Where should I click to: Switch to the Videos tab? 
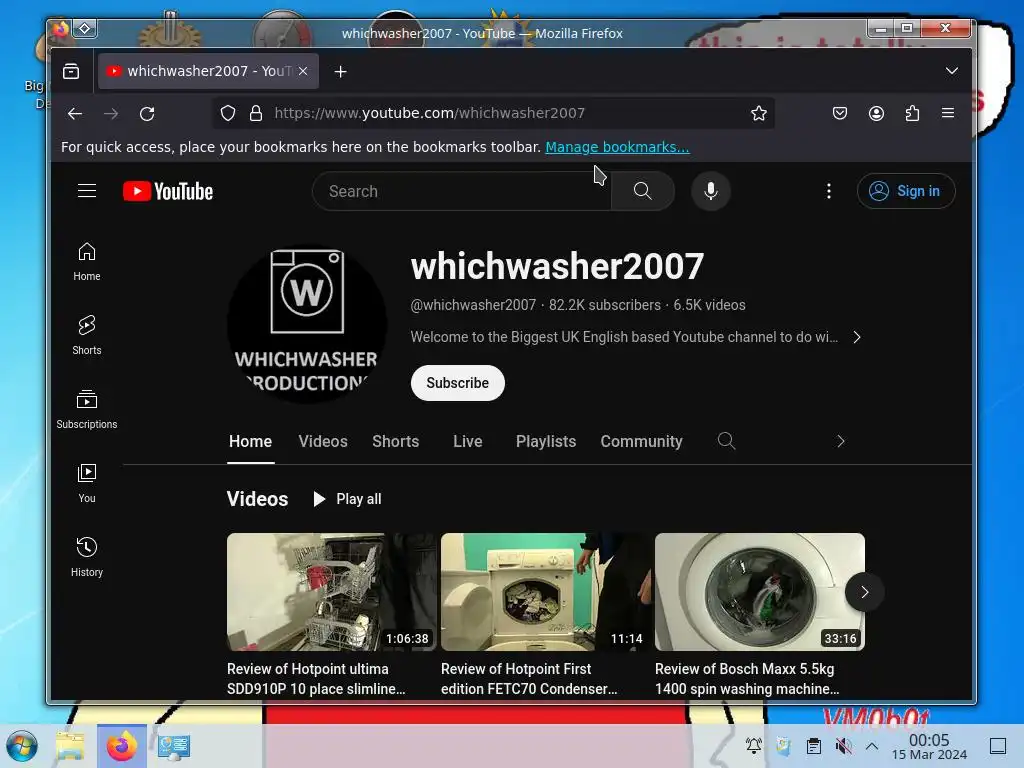click(323, 441)
